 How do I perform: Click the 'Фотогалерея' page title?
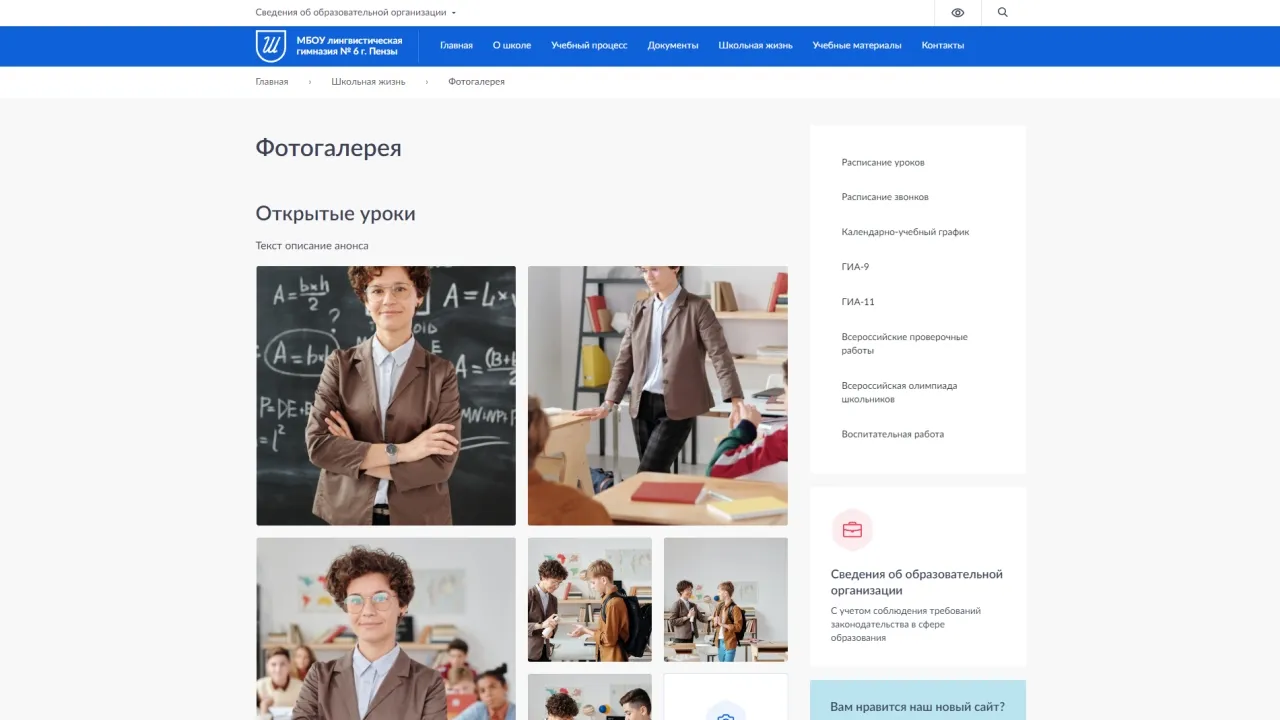328,148
